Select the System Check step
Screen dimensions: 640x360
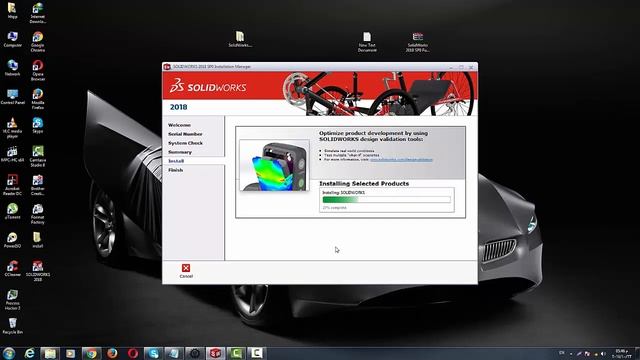[x=185, y=143]
